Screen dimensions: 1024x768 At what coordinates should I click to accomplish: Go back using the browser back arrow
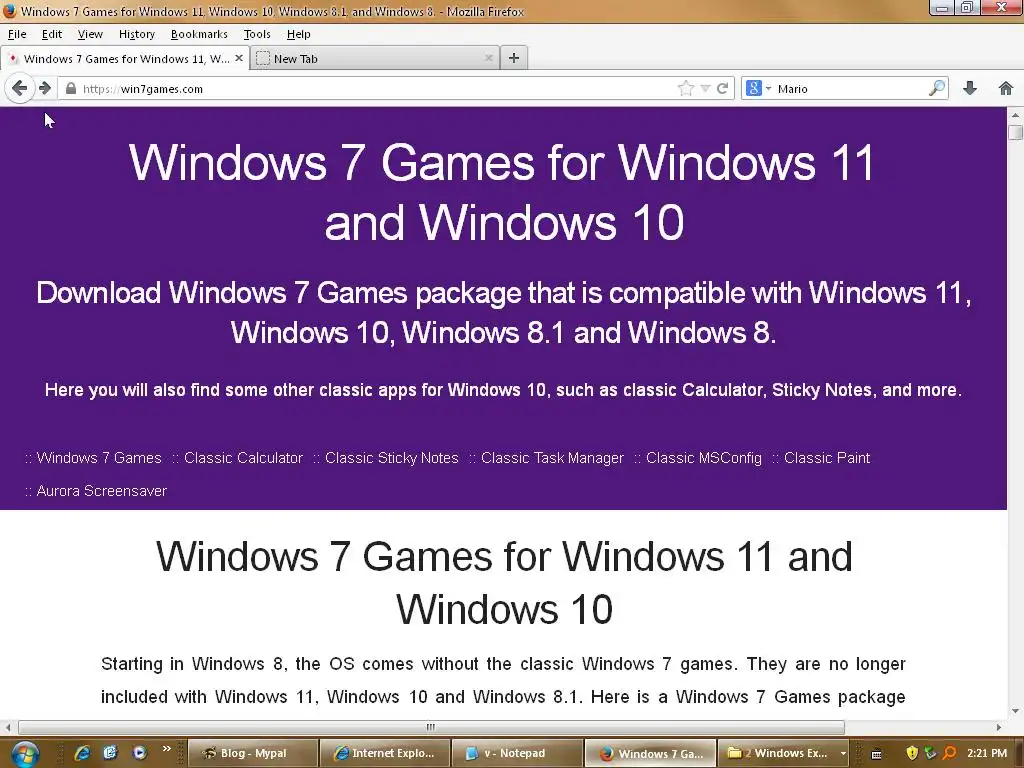tap(20, 88)
